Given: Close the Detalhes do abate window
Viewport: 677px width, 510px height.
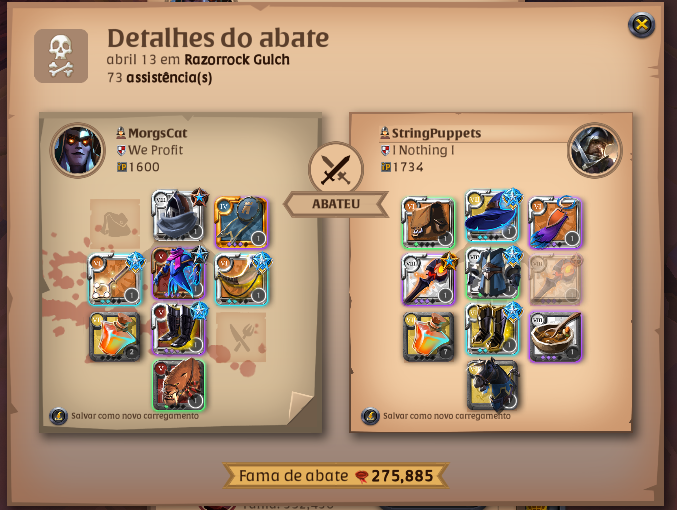Looking at the screenshot, I should click(642, 25).
